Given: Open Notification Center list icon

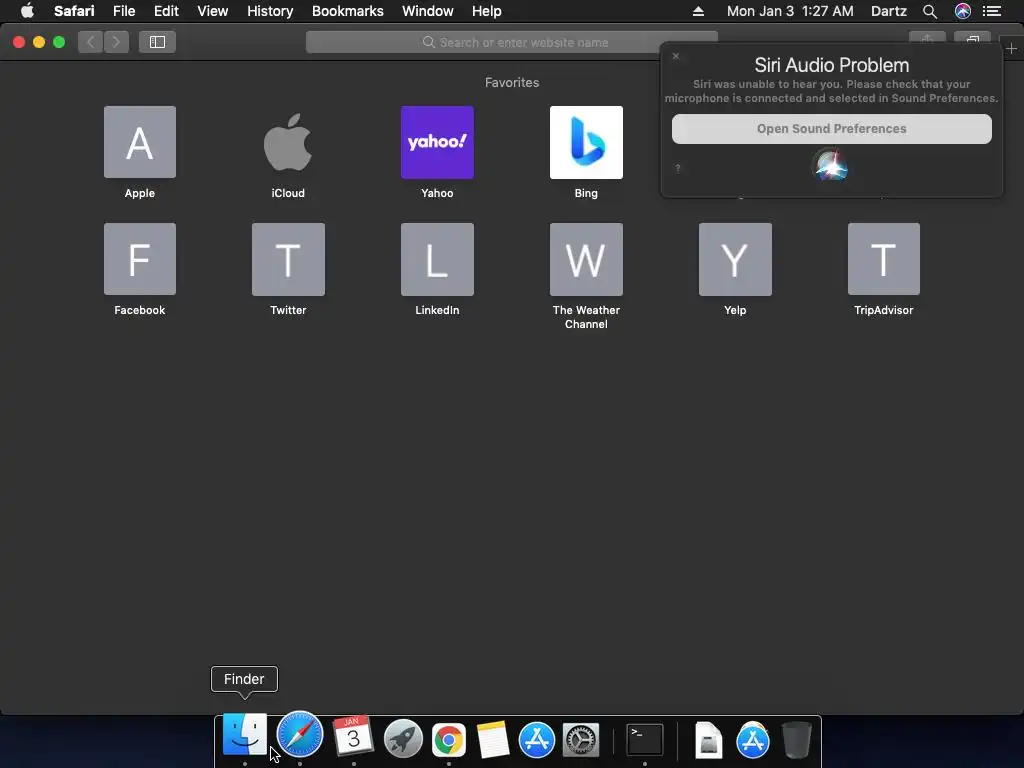Looking at the screenshot, I should pyautogui.click(x=992, y=11).
